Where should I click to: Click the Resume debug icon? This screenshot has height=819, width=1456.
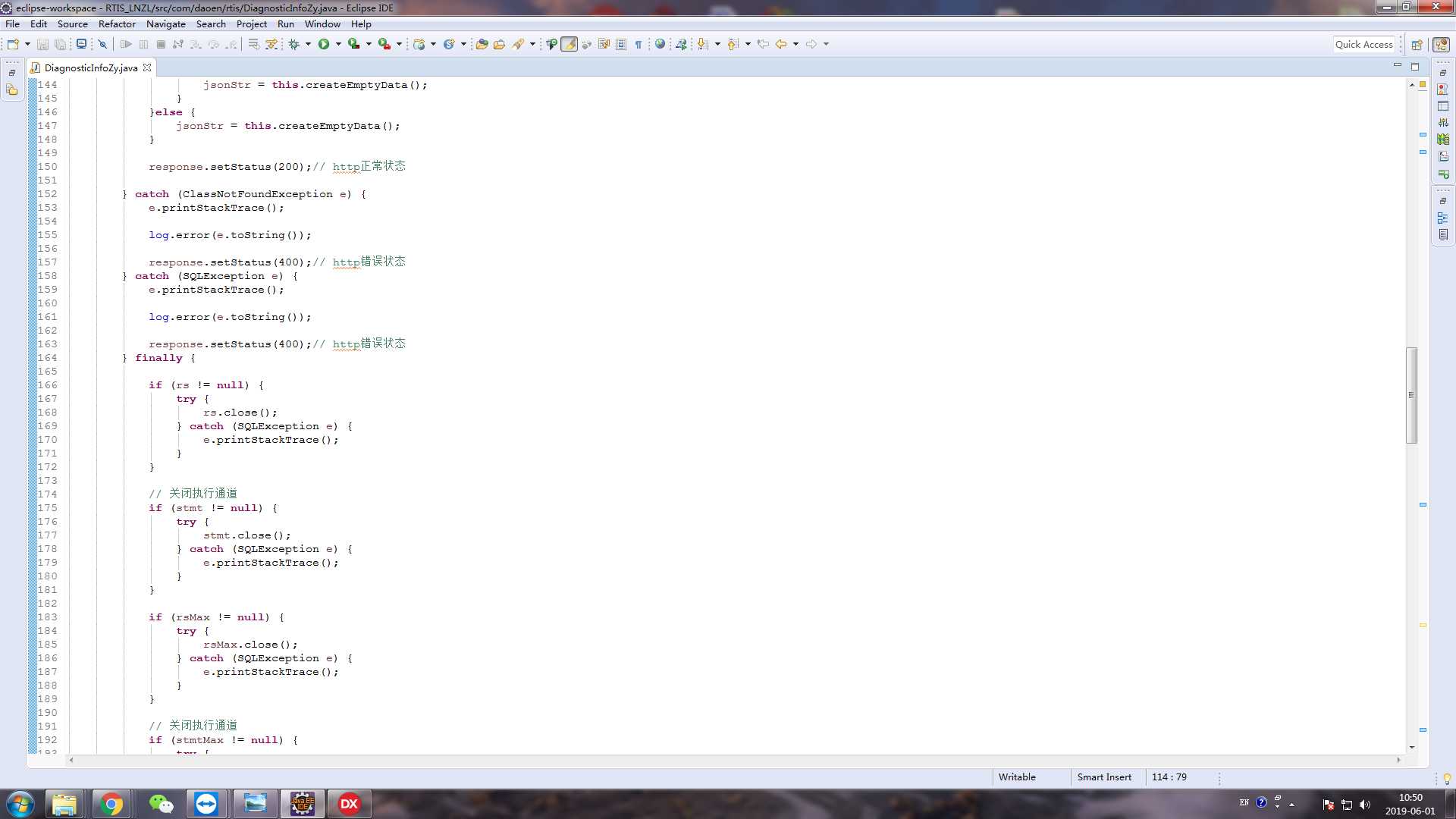(126, 44)
